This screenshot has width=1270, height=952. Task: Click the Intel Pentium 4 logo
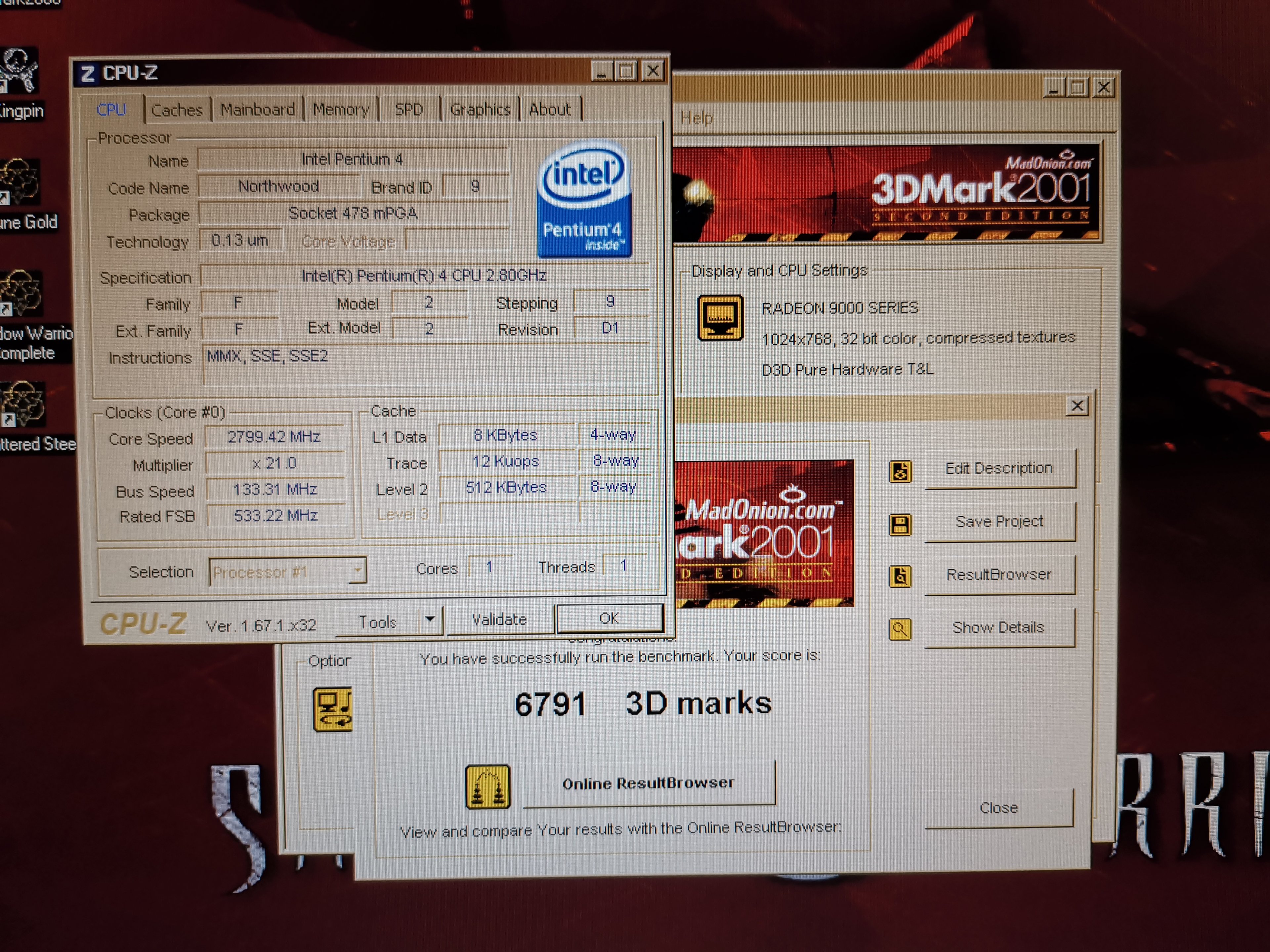coord(584,199)
